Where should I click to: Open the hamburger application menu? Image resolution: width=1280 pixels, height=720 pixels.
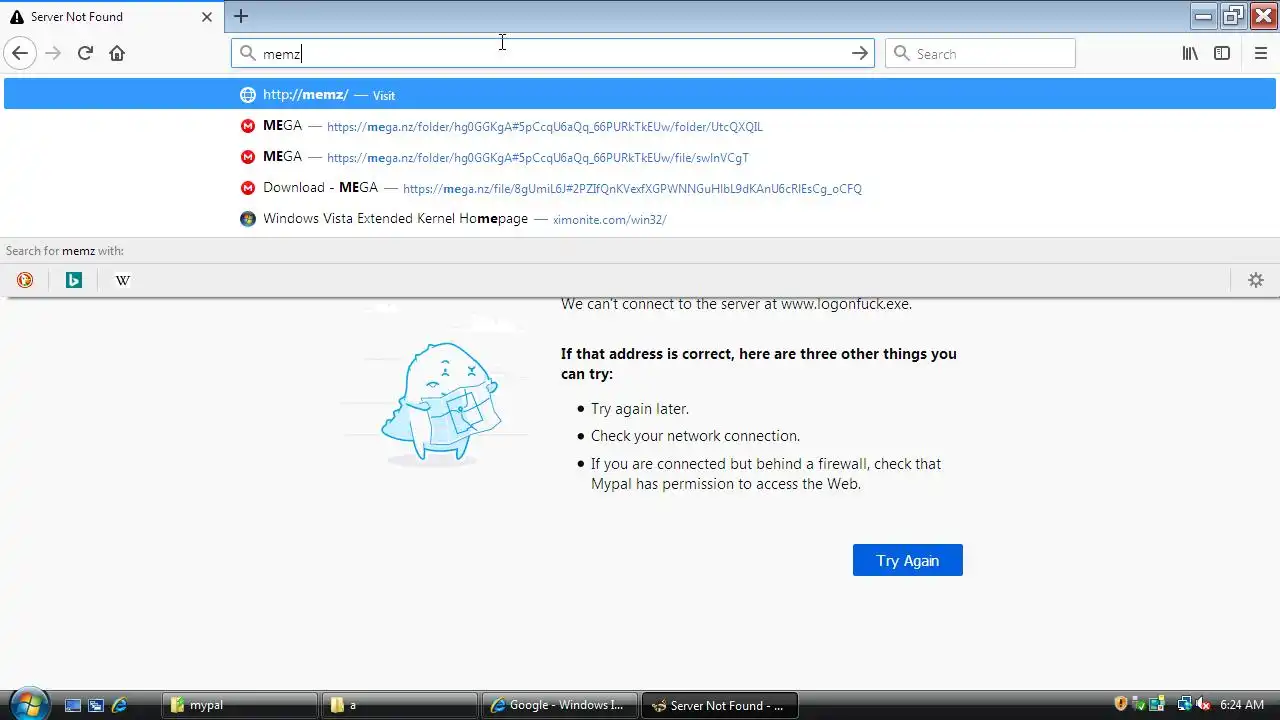tap(1260, 54)
